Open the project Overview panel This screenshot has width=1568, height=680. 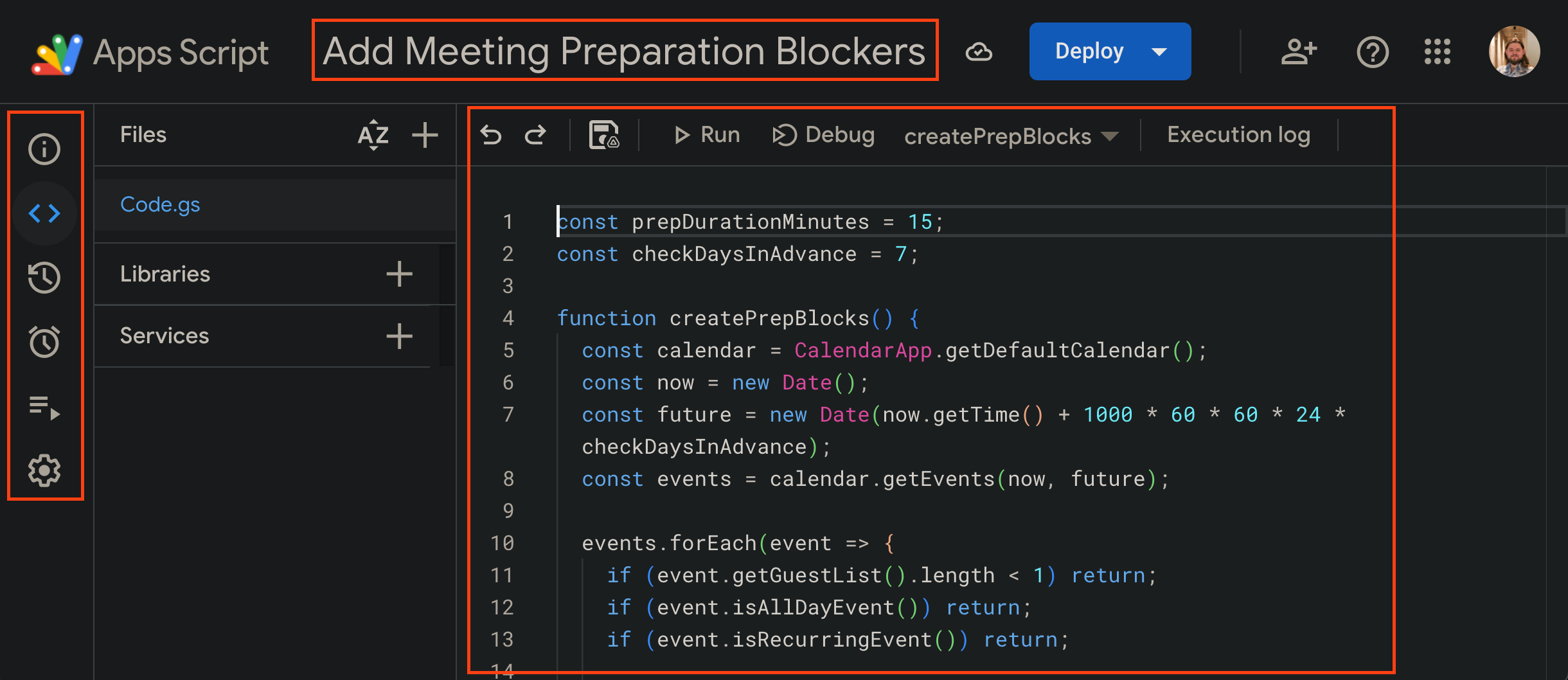44,148
